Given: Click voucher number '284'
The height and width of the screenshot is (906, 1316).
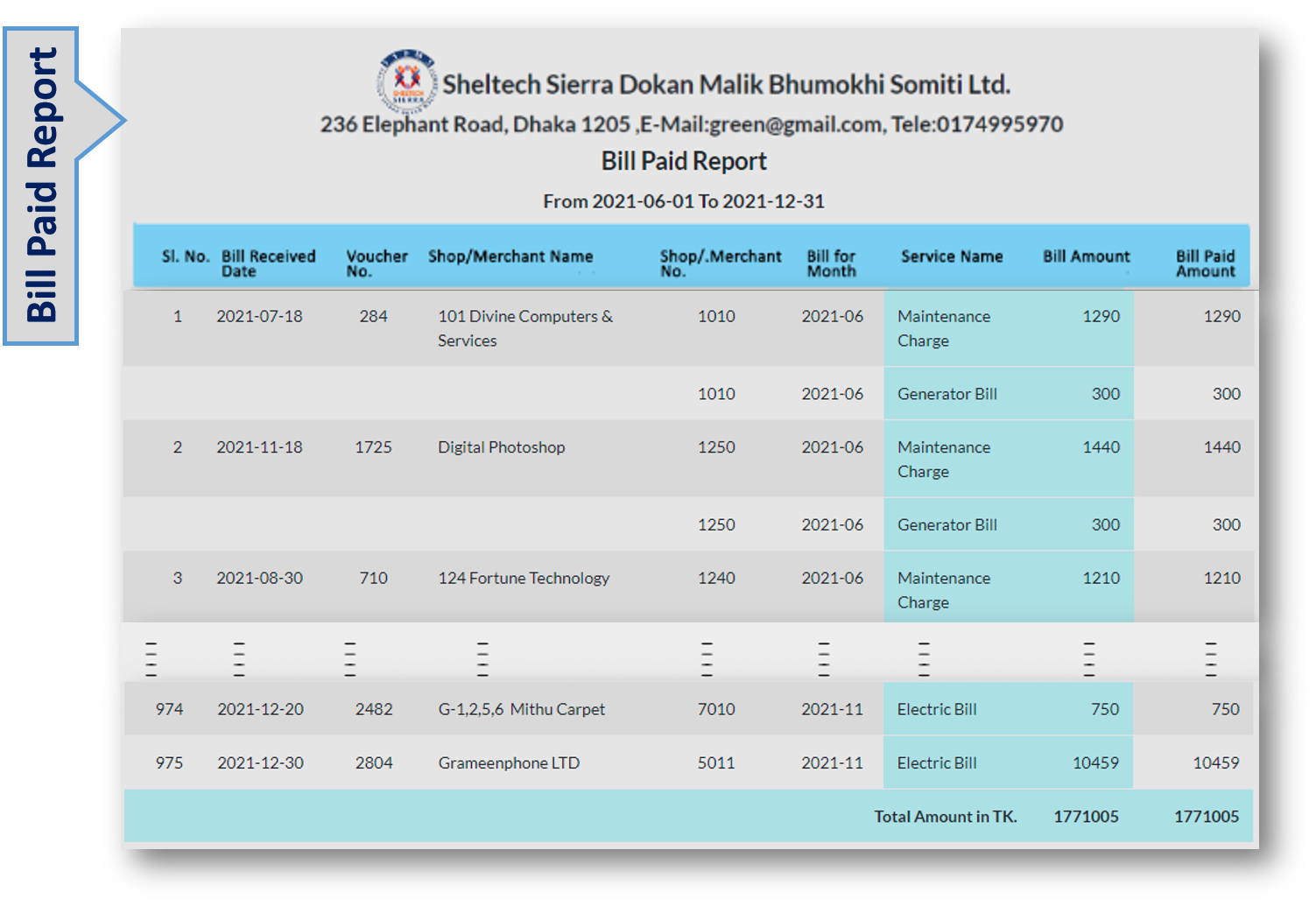Looking at the screenshot, I should click(373, 316).
